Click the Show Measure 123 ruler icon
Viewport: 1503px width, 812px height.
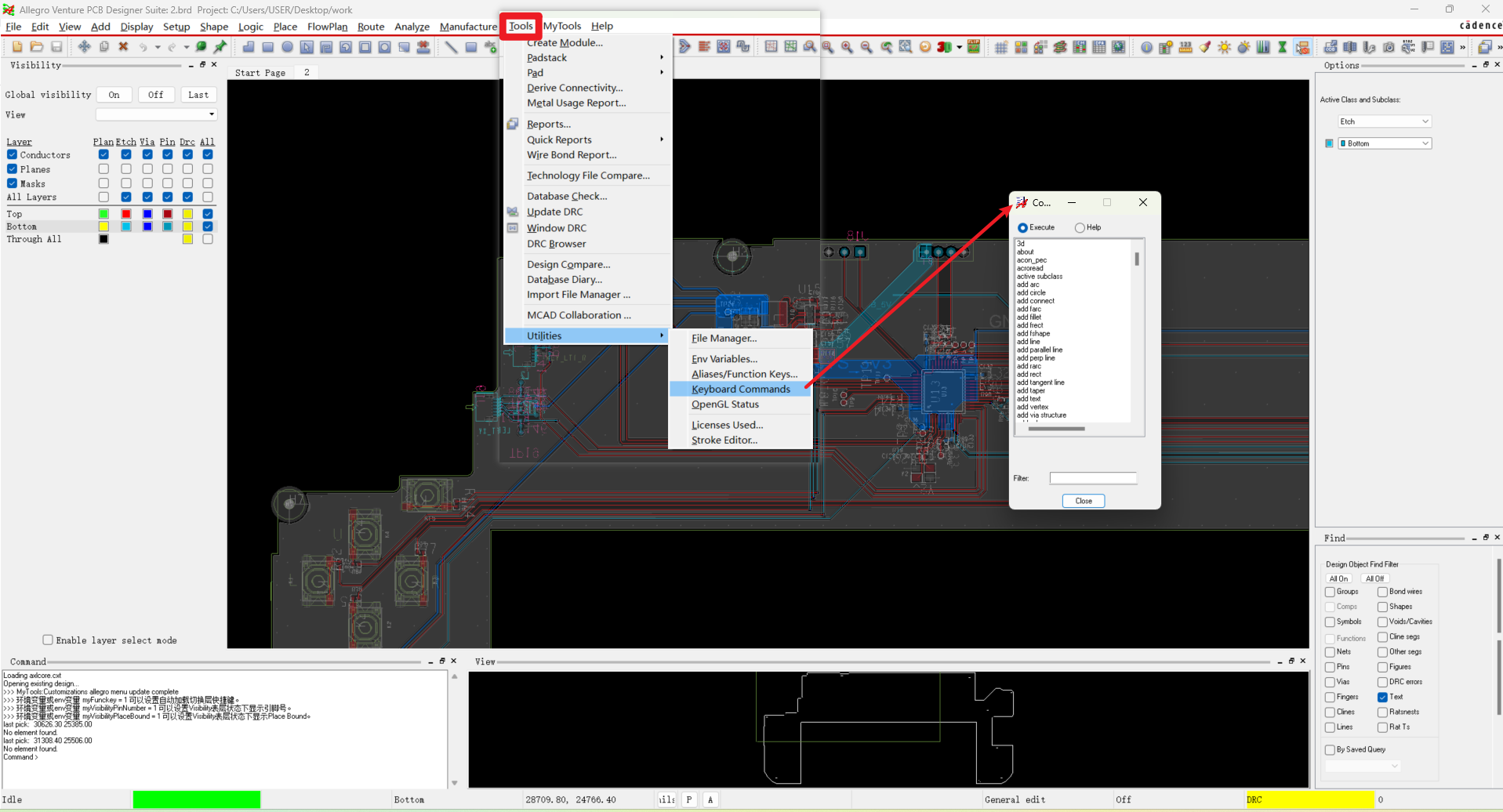tap(1185, 47)
